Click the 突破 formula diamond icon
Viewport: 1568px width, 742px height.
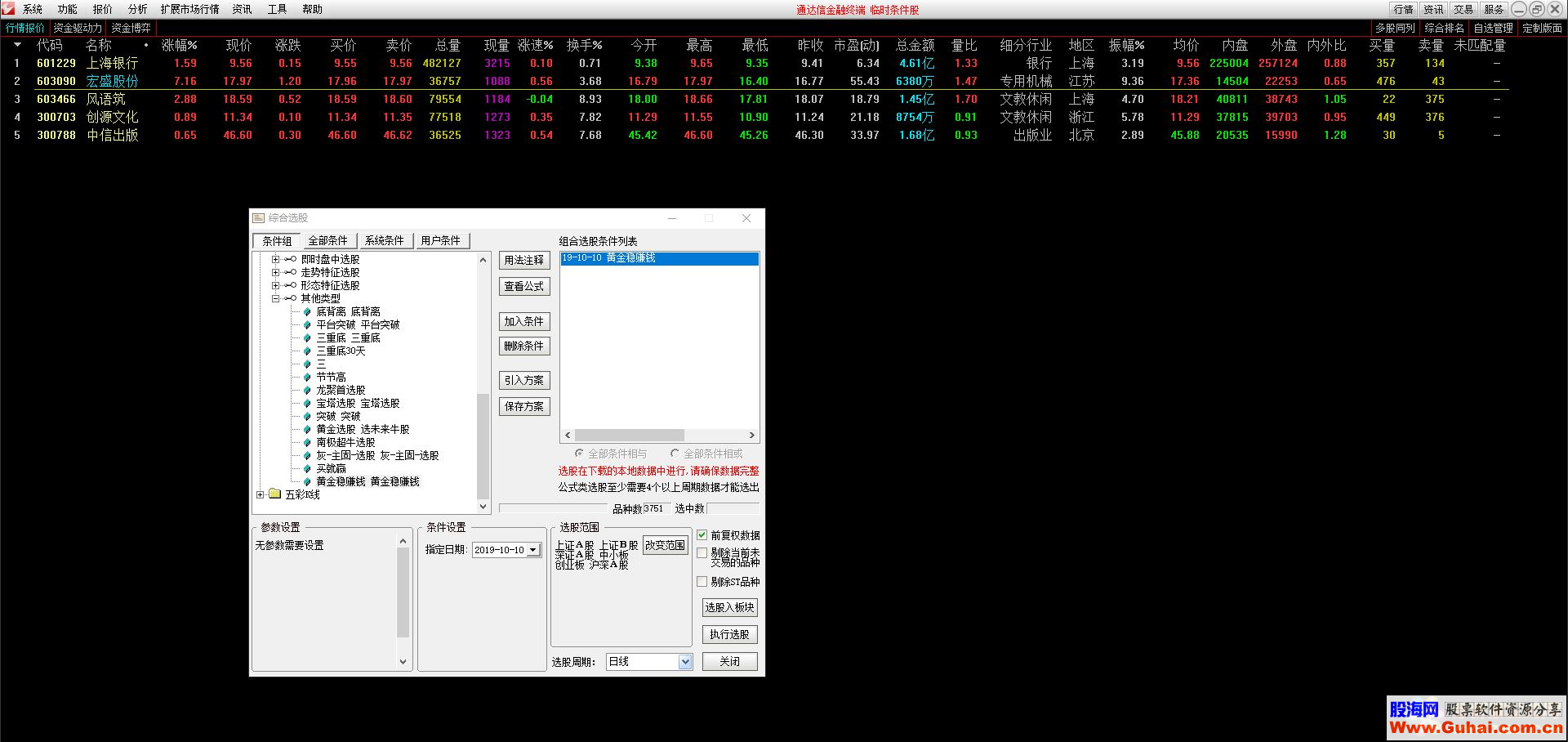tap(307, 417)
